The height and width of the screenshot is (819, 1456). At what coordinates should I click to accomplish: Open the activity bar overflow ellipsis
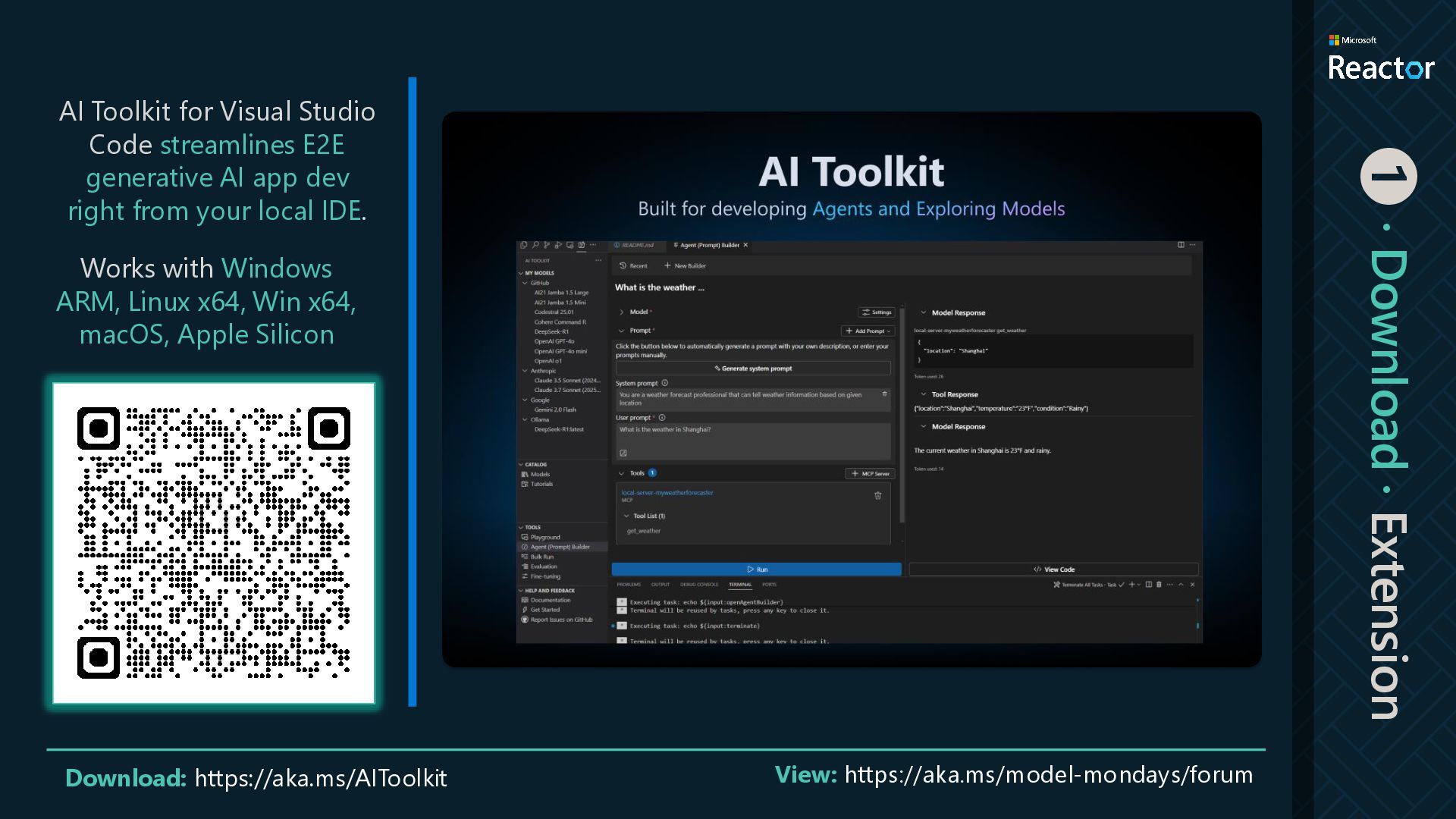coord(593,245)
